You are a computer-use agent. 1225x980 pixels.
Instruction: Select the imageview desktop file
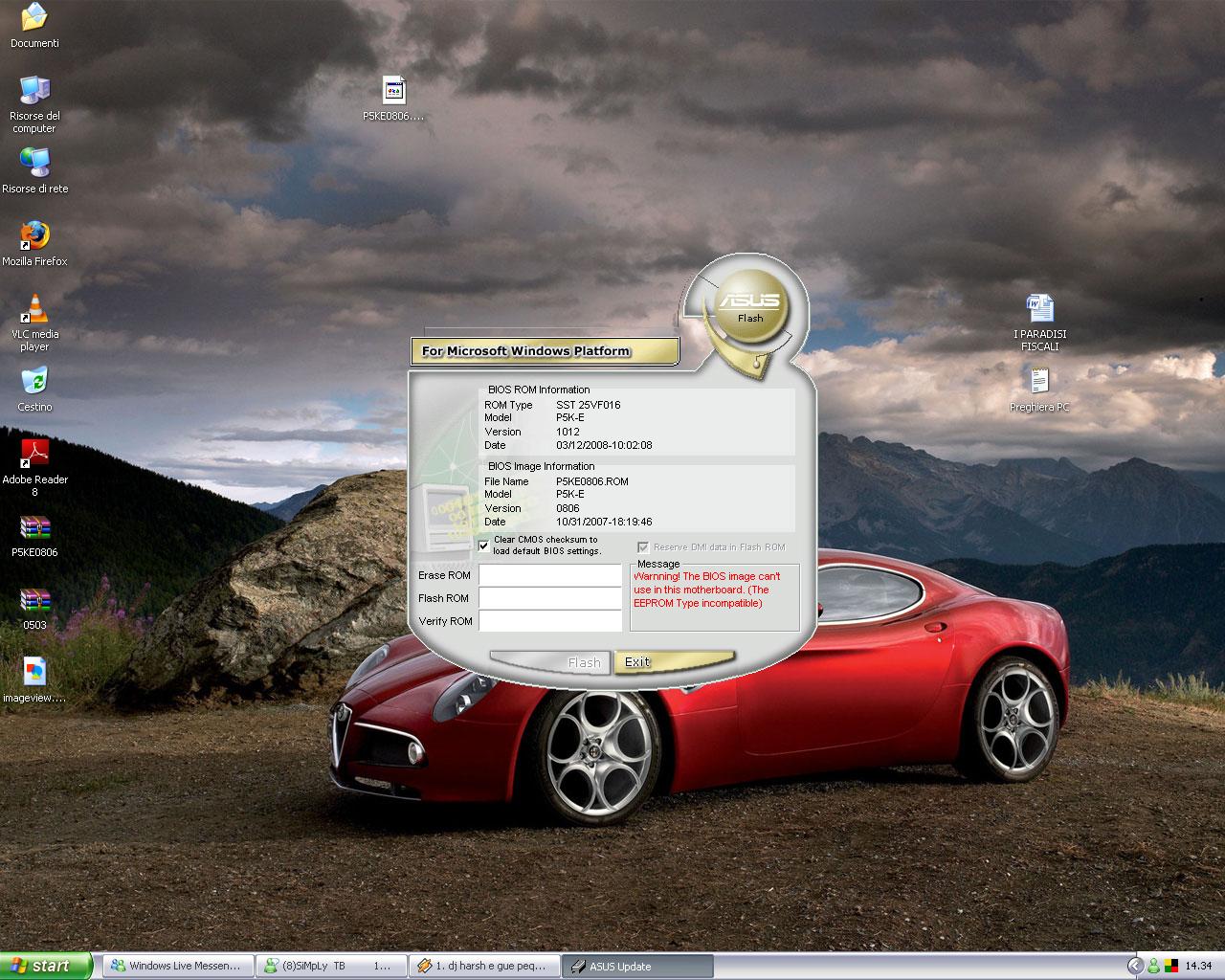click(34, 672)
